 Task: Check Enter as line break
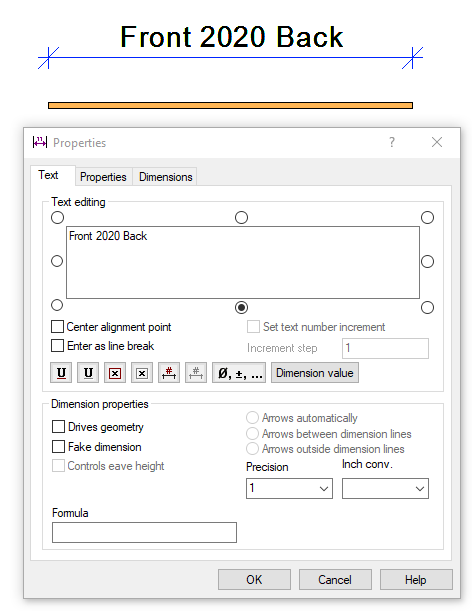[x=57, y=346]
